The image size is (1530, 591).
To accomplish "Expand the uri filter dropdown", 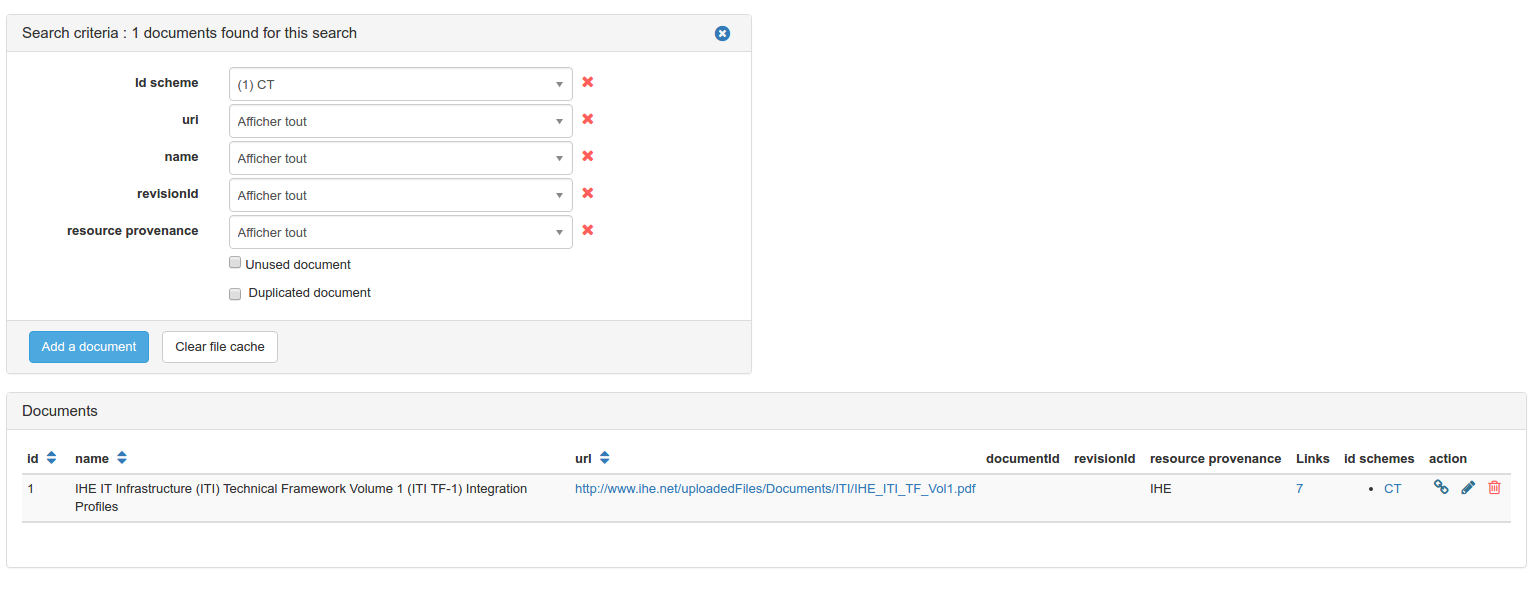I will tap(400, 121).
